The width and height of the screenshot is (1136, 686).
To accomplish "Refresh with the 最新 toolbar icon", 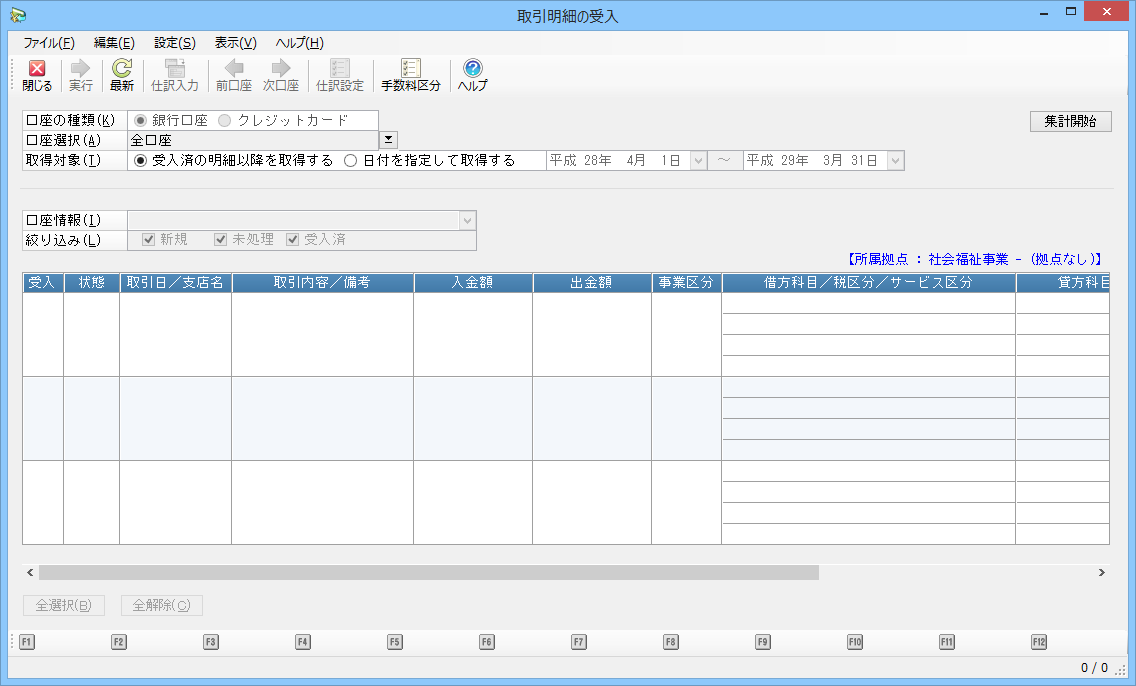I will click(122, 75).
